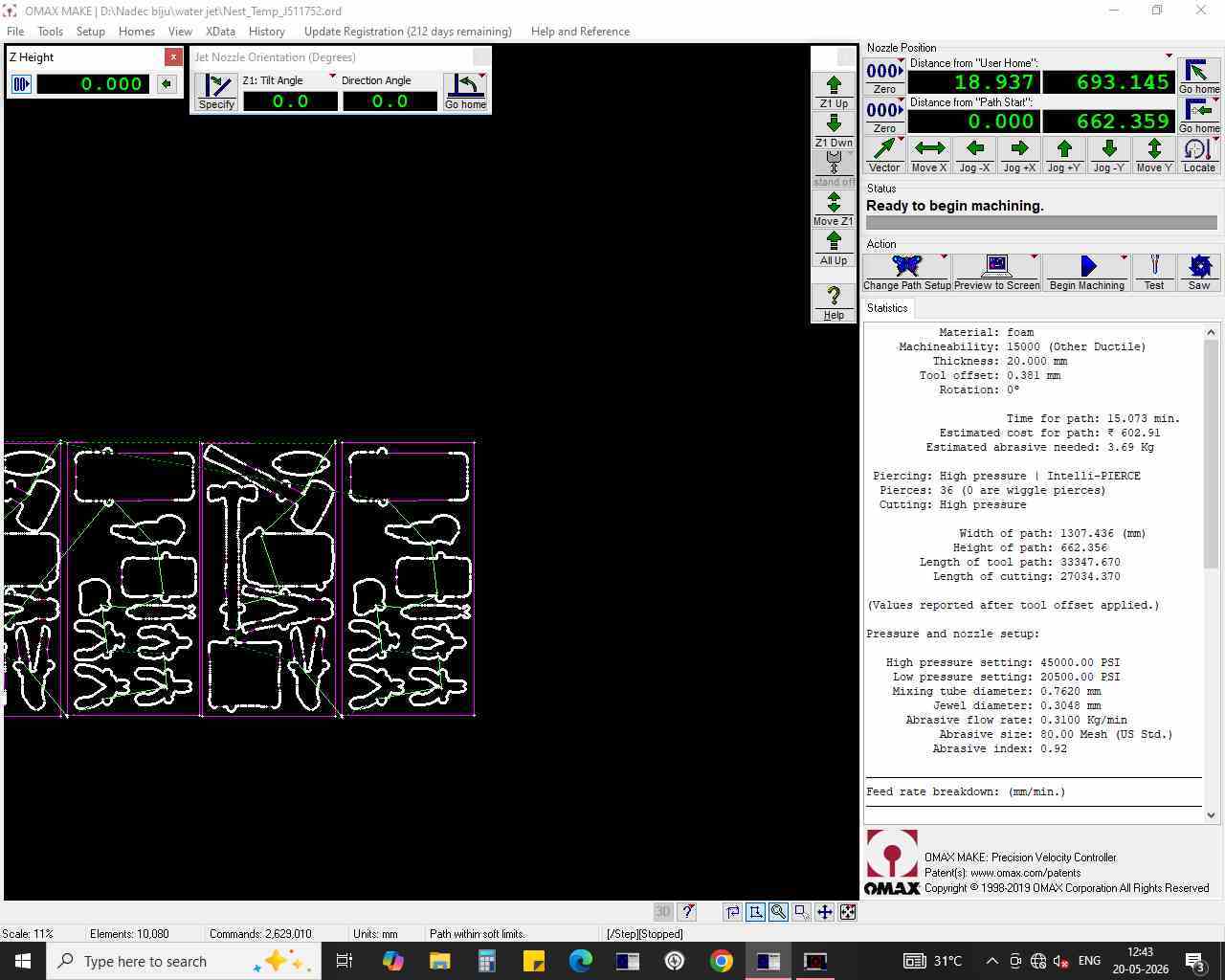
Task: Zero the User Home distance
Action: tap(884, 77)
